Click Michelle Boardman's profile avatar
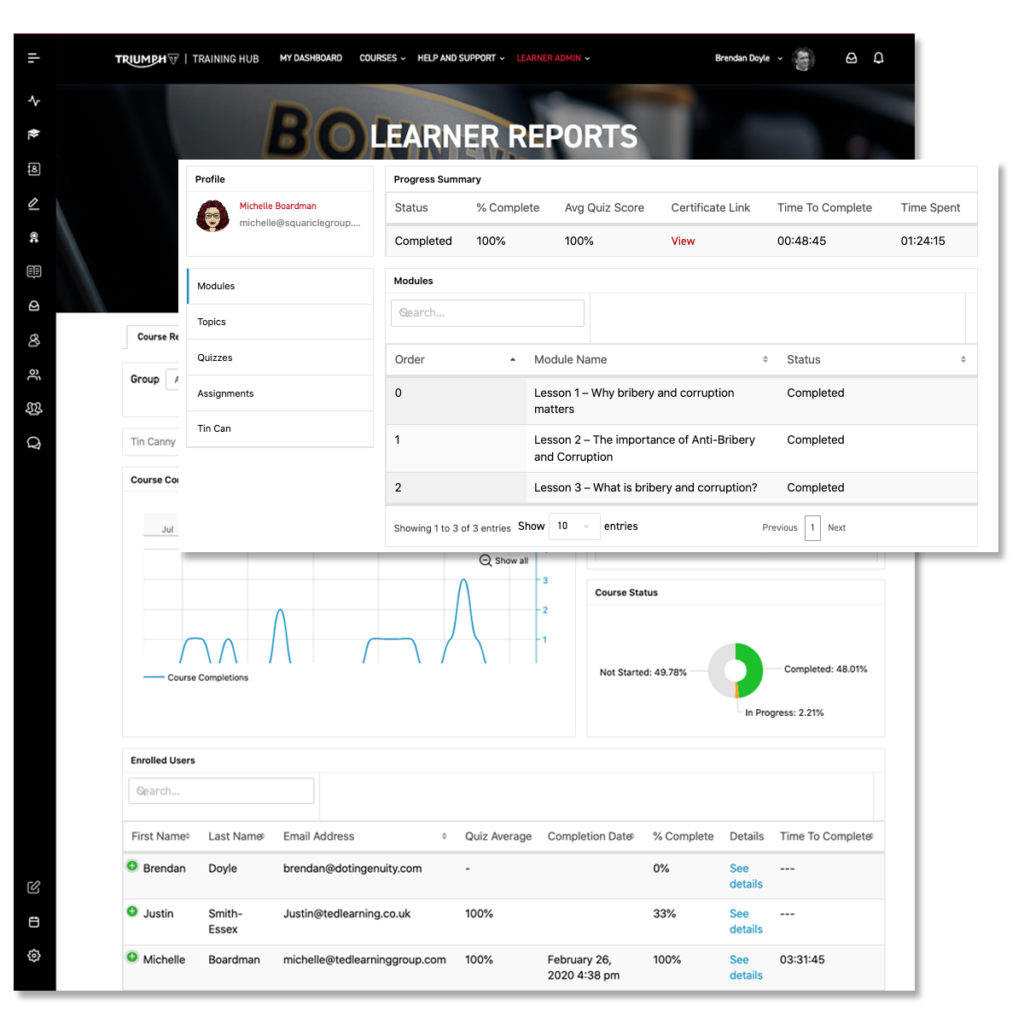Screen dimensions: 1024x1024 pos(212,216)
